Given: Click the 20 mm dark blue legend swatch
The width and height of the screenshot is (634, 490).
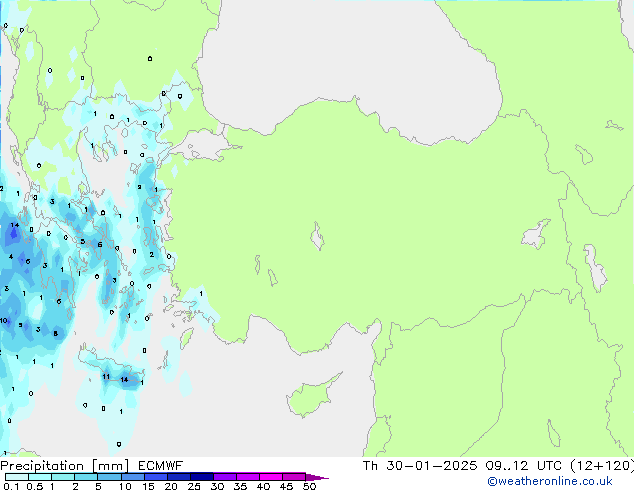Looking at the screenshot, I should click(x=180, y=477).
